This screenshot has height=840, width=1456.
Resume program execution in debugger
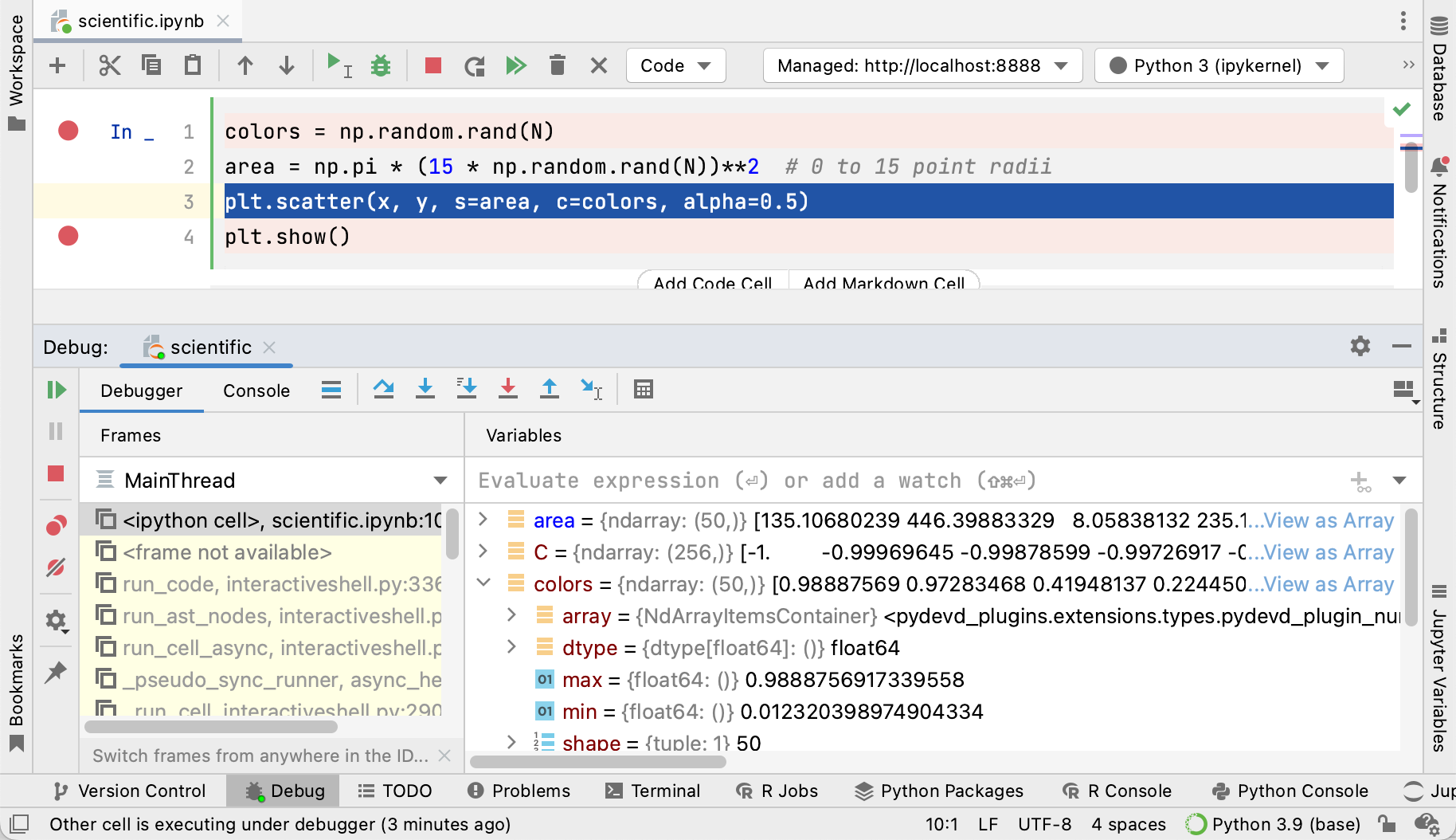tap(56, 389)
